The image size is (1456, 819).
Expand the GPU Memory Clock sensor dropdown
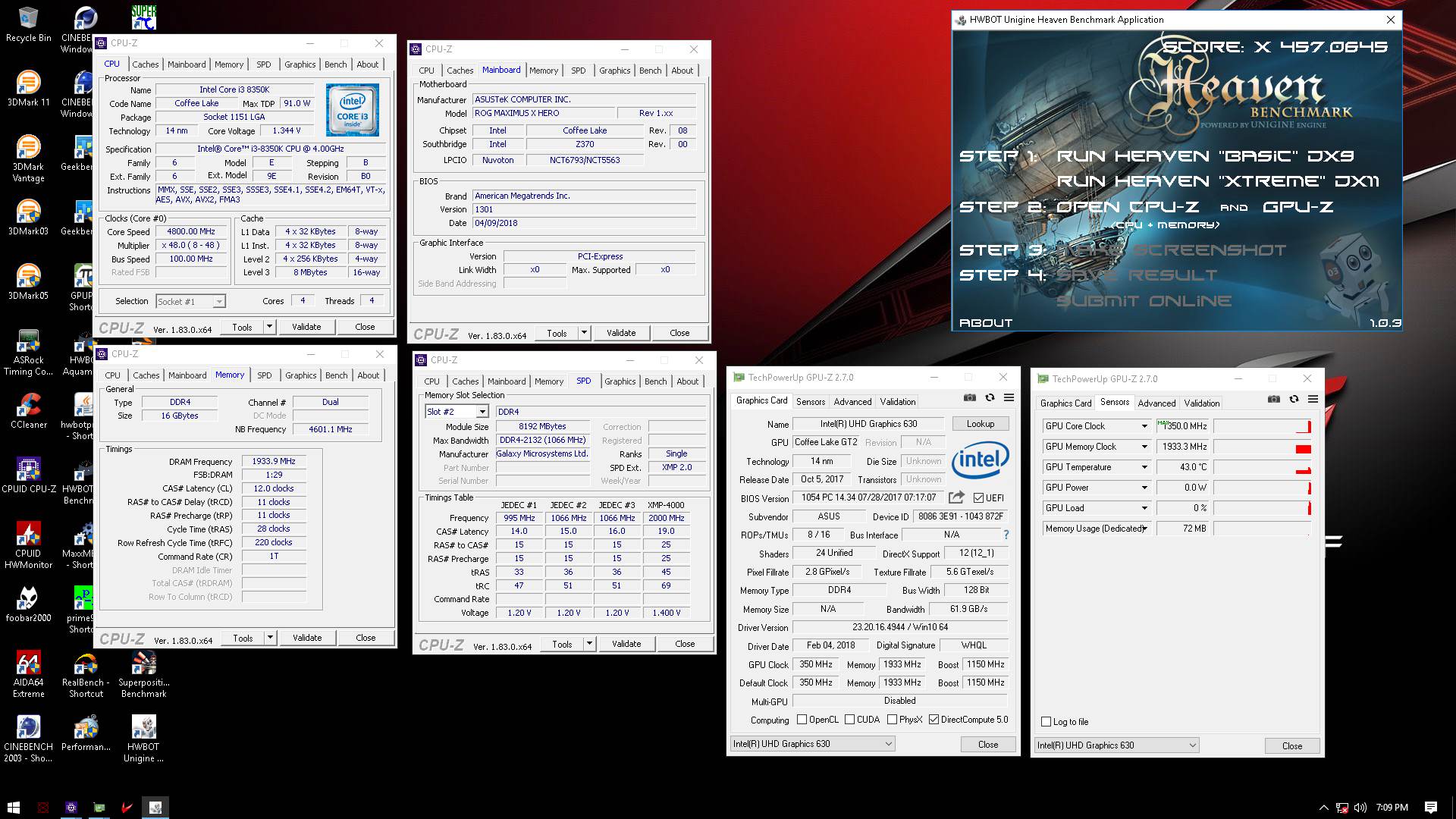tap(1144, 447)
